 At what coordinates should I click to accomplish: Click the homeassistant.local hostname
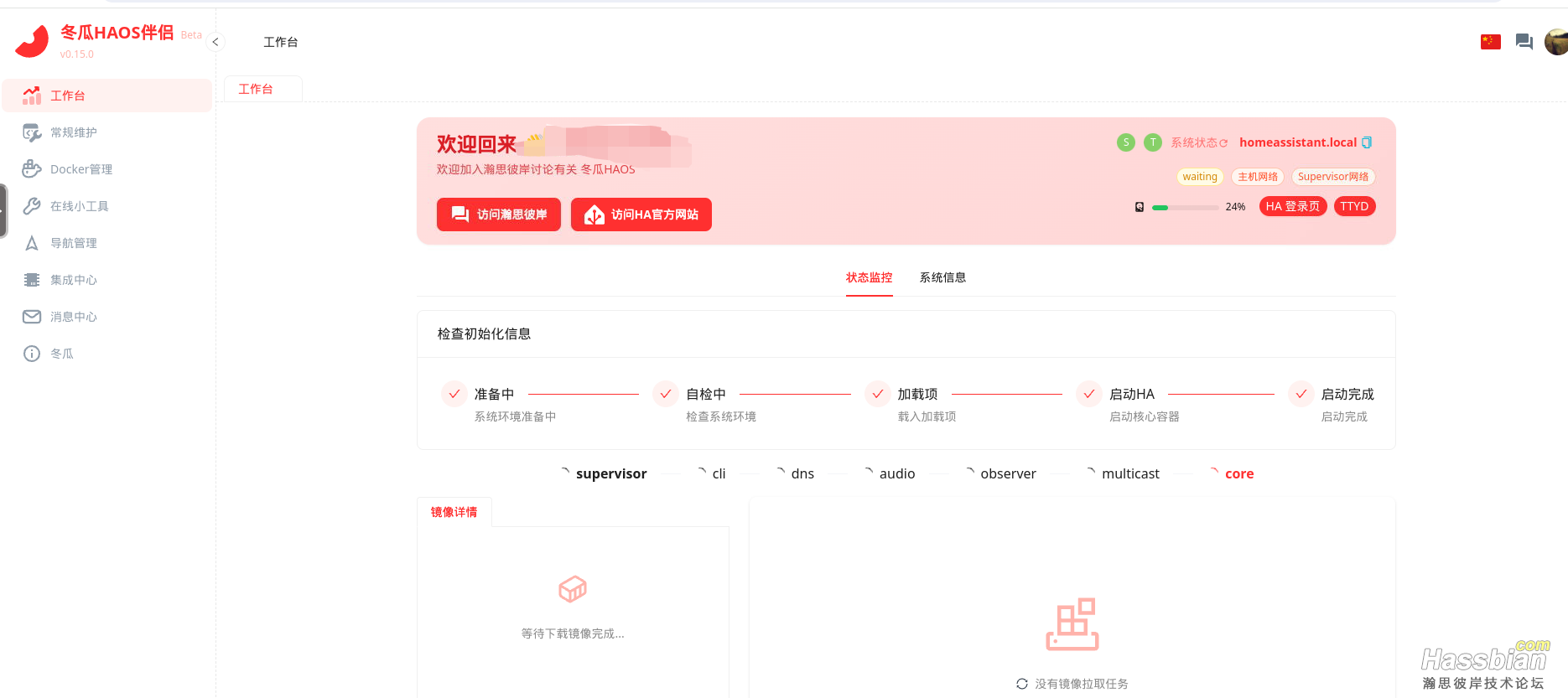coord(1298,142)
